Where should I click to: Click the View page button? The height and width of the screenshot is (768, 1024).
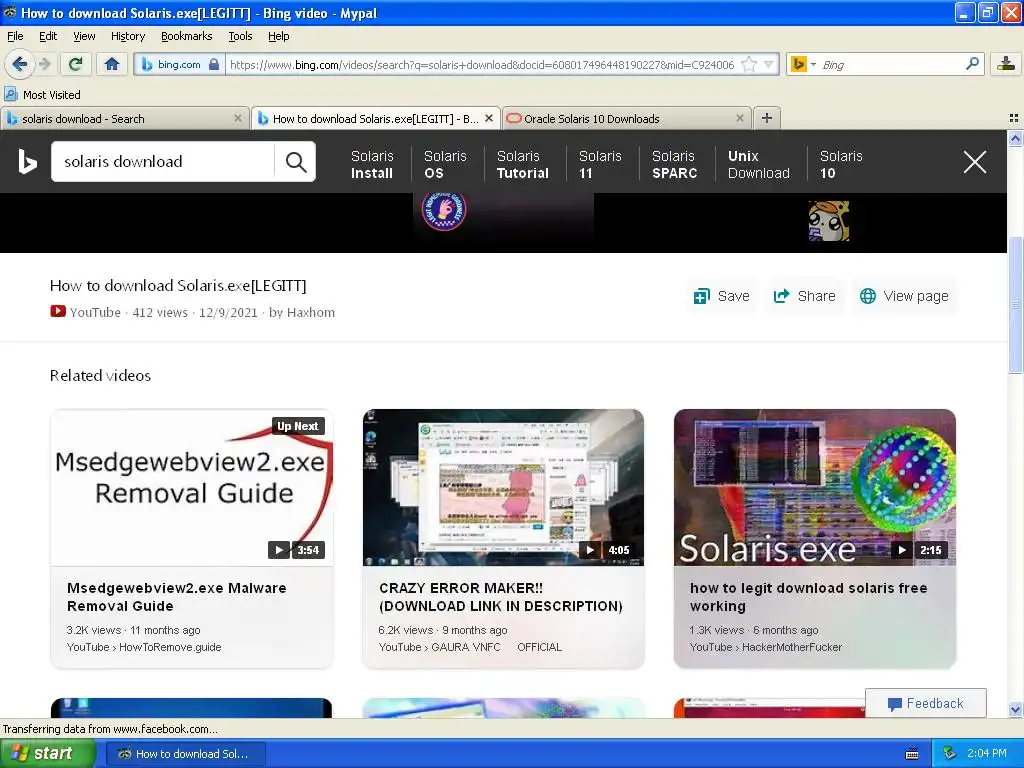point(904,296)
